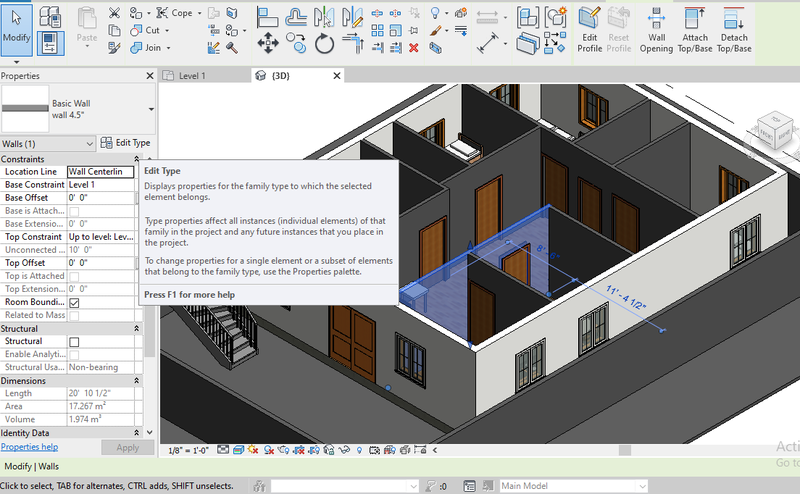
Task: Toggle the Structural checkbox
Action: (x=74, y=341)
